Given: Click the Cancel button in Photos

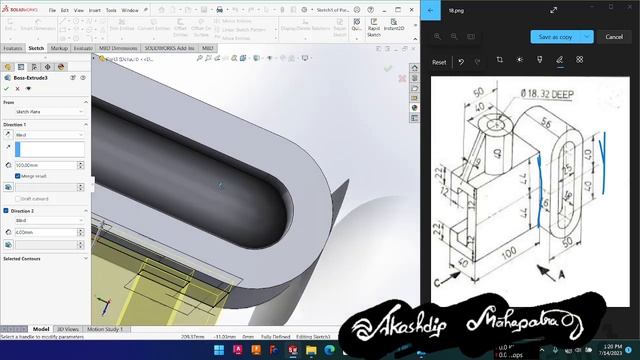Looking at the screenshot, I should (x=614, y=37).
